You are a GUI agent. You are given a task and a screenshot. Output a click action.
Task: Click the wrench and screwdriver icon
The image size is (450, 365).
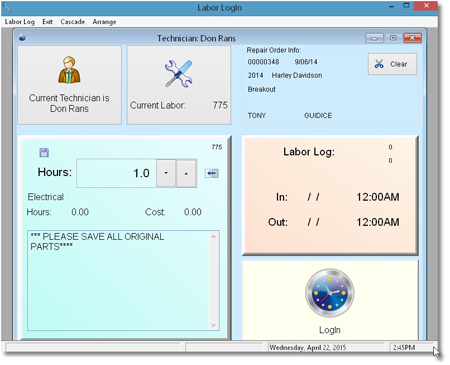click(x=179, y=74)
